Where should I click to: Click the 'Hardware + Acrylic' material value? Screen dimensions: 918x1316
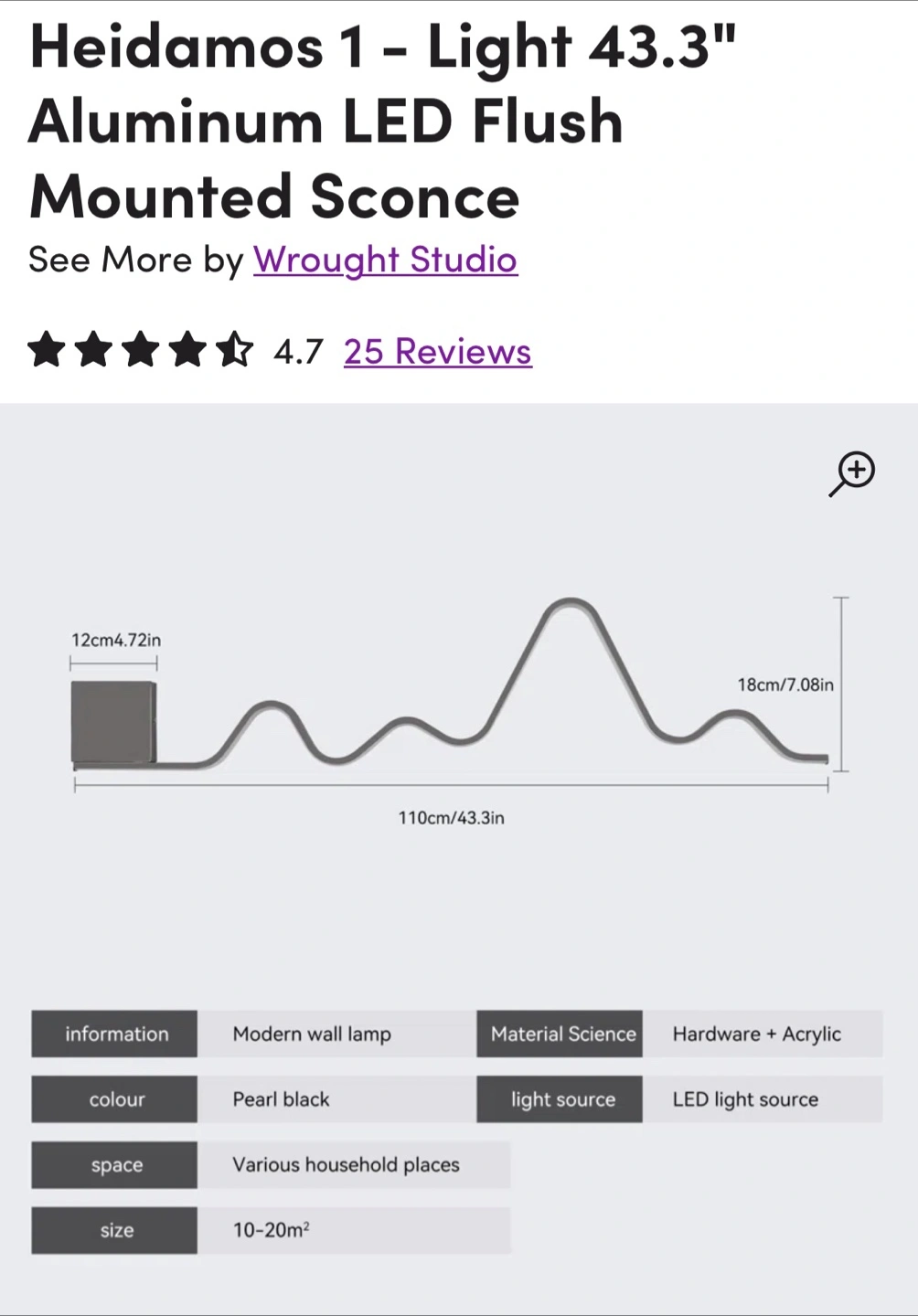[x=757, y=1034]
